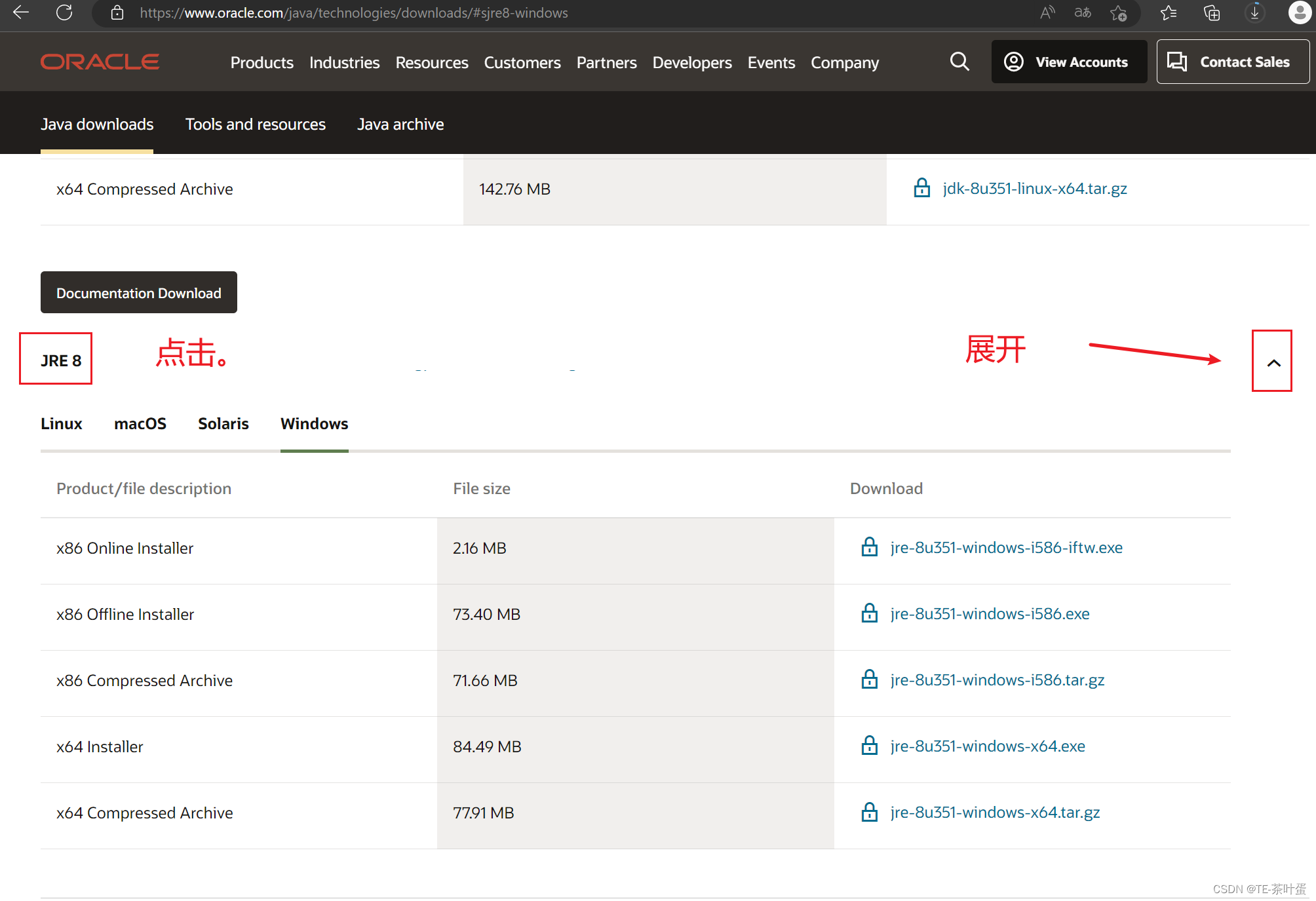Viewport: 1316px width, 901px height.
Task: Click the lock site-info icon in address bar
Action: [x=117, y=12]
